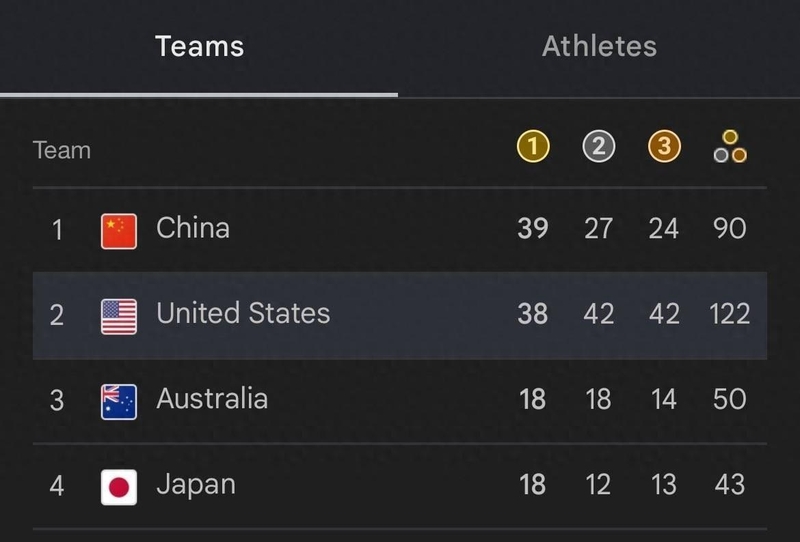Click the China flag icon
This screenshot has height=542, width=800.
point(119,230)
